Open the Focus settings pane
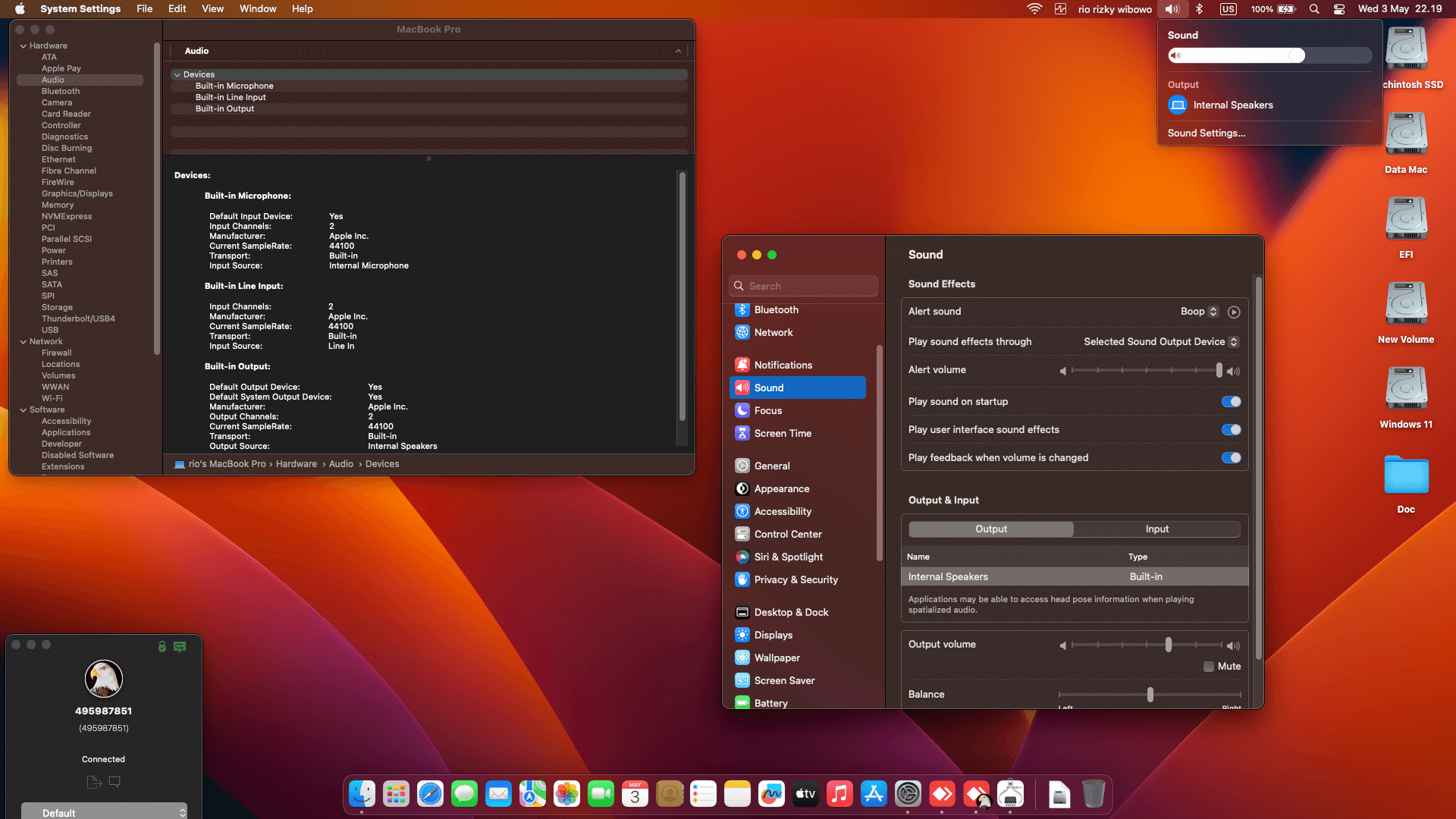 (767, 410)
